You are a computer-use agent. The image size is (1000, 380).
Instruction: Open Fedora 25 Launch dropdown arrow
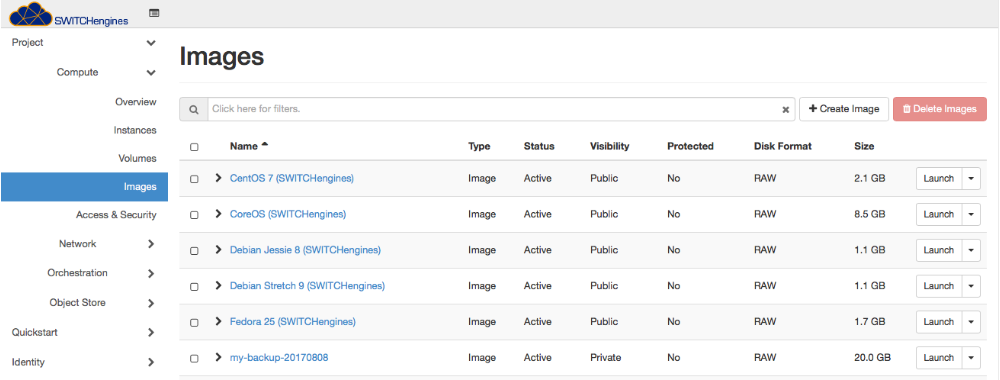971,321
